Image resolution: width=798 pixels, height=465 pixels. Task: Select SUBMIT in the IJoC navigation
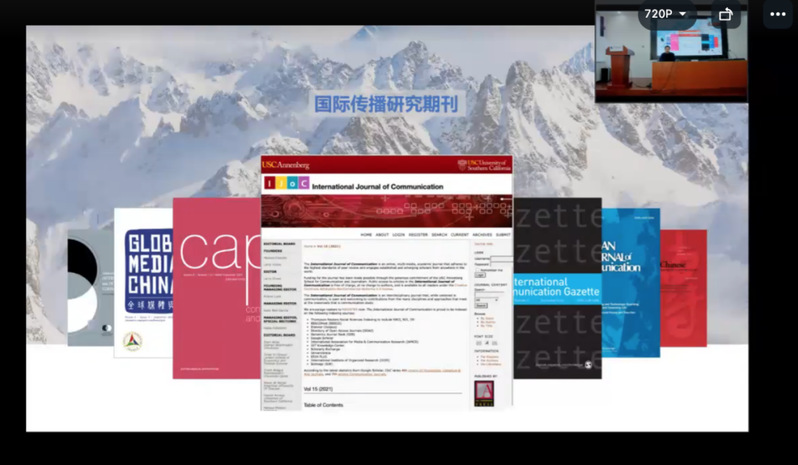pos(503,235)
